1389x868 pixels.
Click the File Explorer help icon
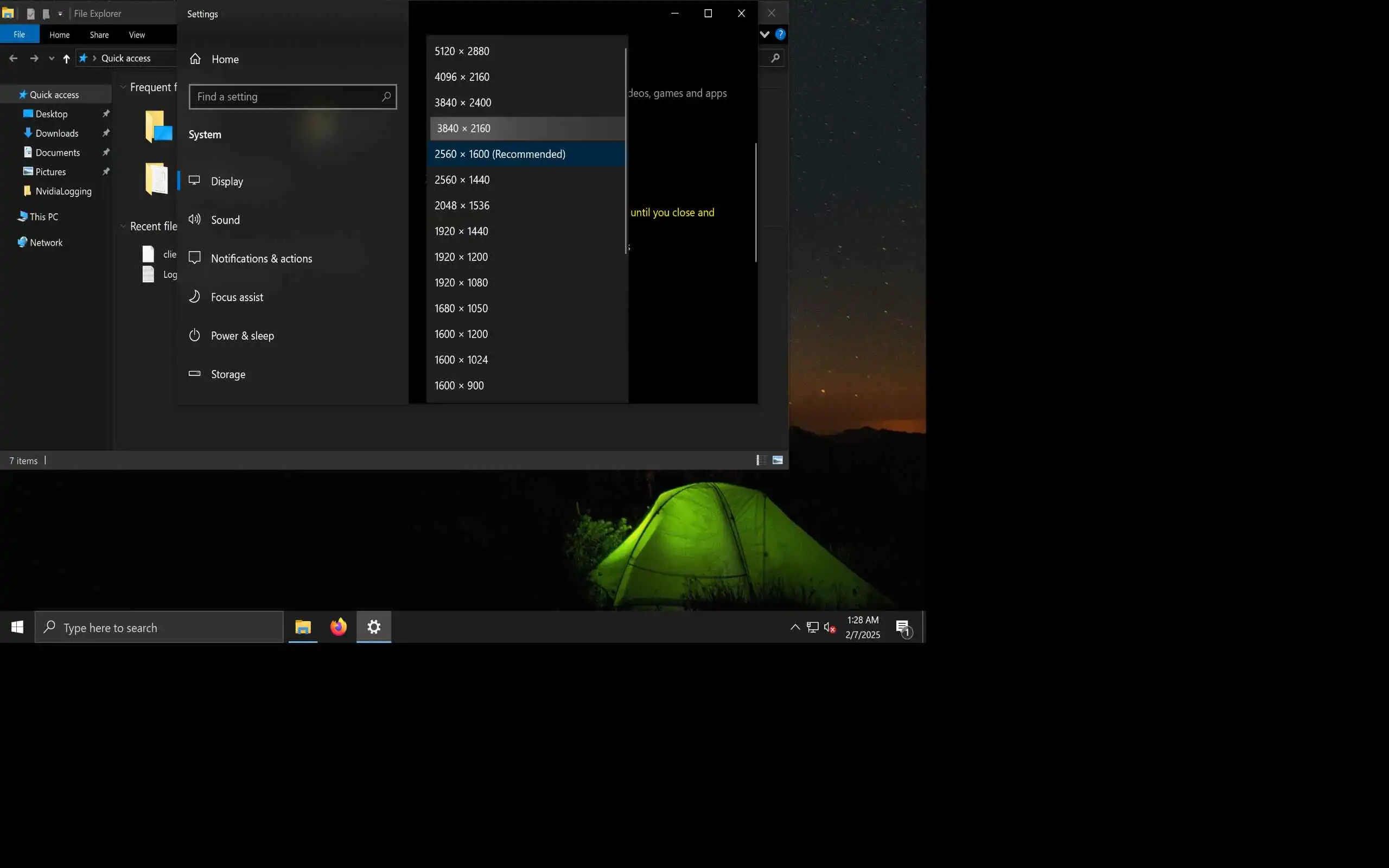(780, 34)
